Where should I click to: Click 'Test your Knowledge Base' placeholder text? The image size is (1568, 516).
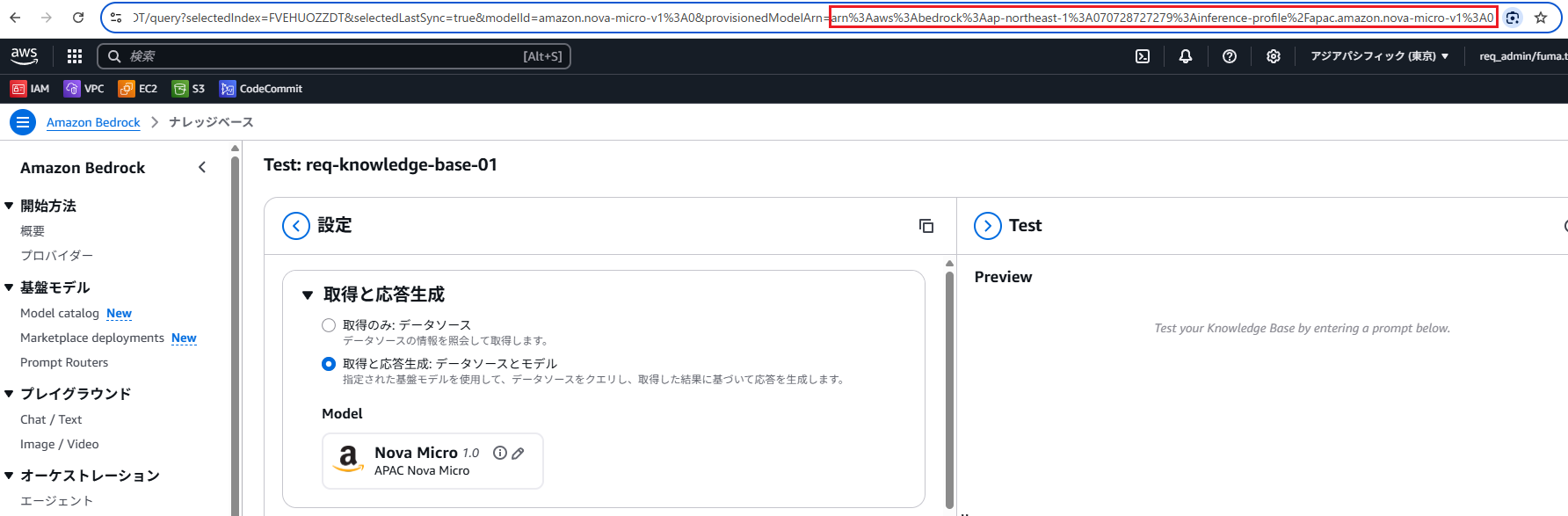click(x=1303, y=329)
